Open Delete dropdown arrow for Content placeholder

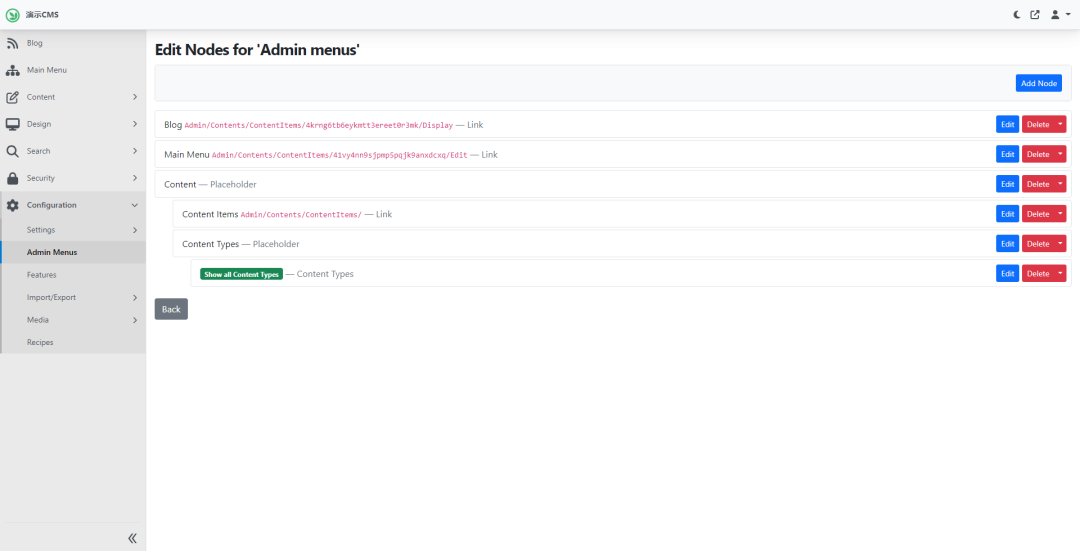1060,184
